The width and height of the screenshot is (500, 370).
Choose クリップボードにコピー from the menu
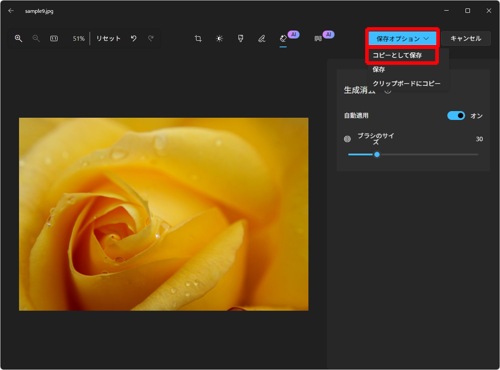(406, 83)
